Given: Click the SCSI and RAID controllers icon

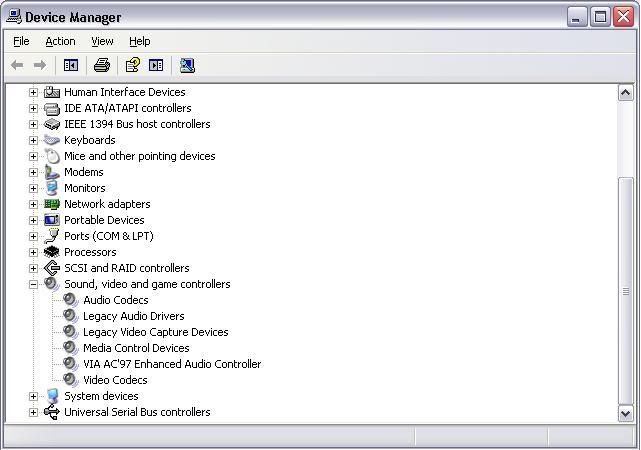Looking at the screenshot, I should click(x=52, y=268).
